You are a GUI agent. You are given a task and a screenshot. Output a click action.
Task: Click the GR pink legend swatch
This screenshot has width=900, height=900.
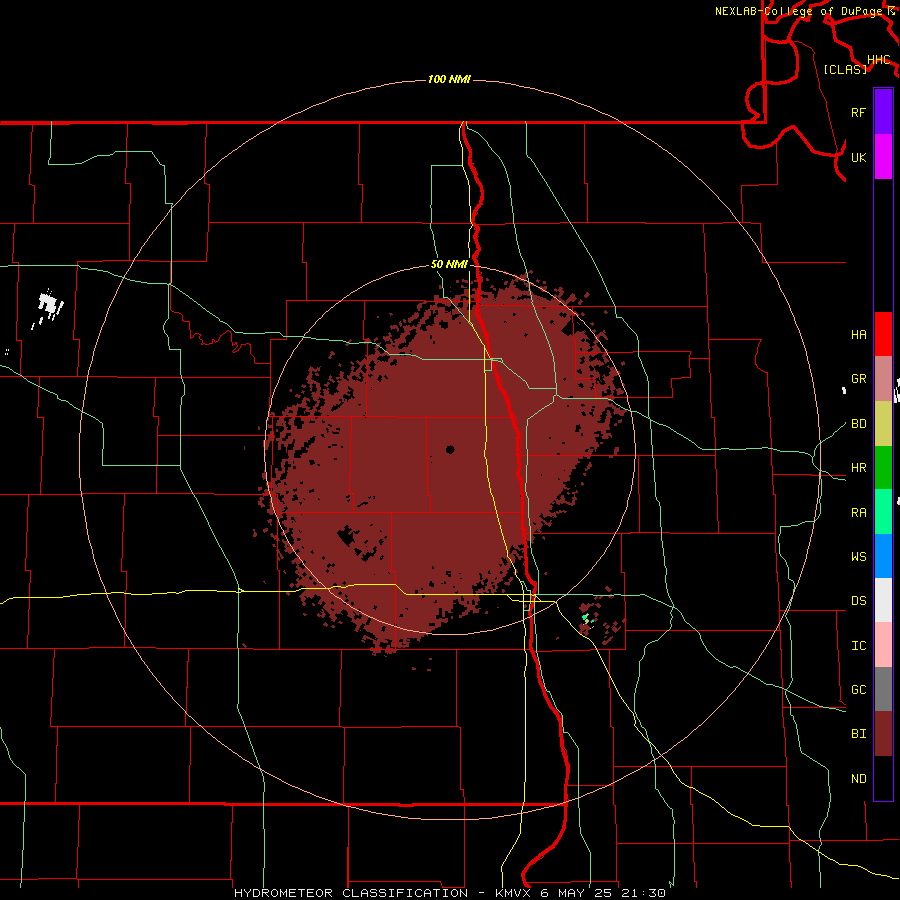click(x=883, y=378)
